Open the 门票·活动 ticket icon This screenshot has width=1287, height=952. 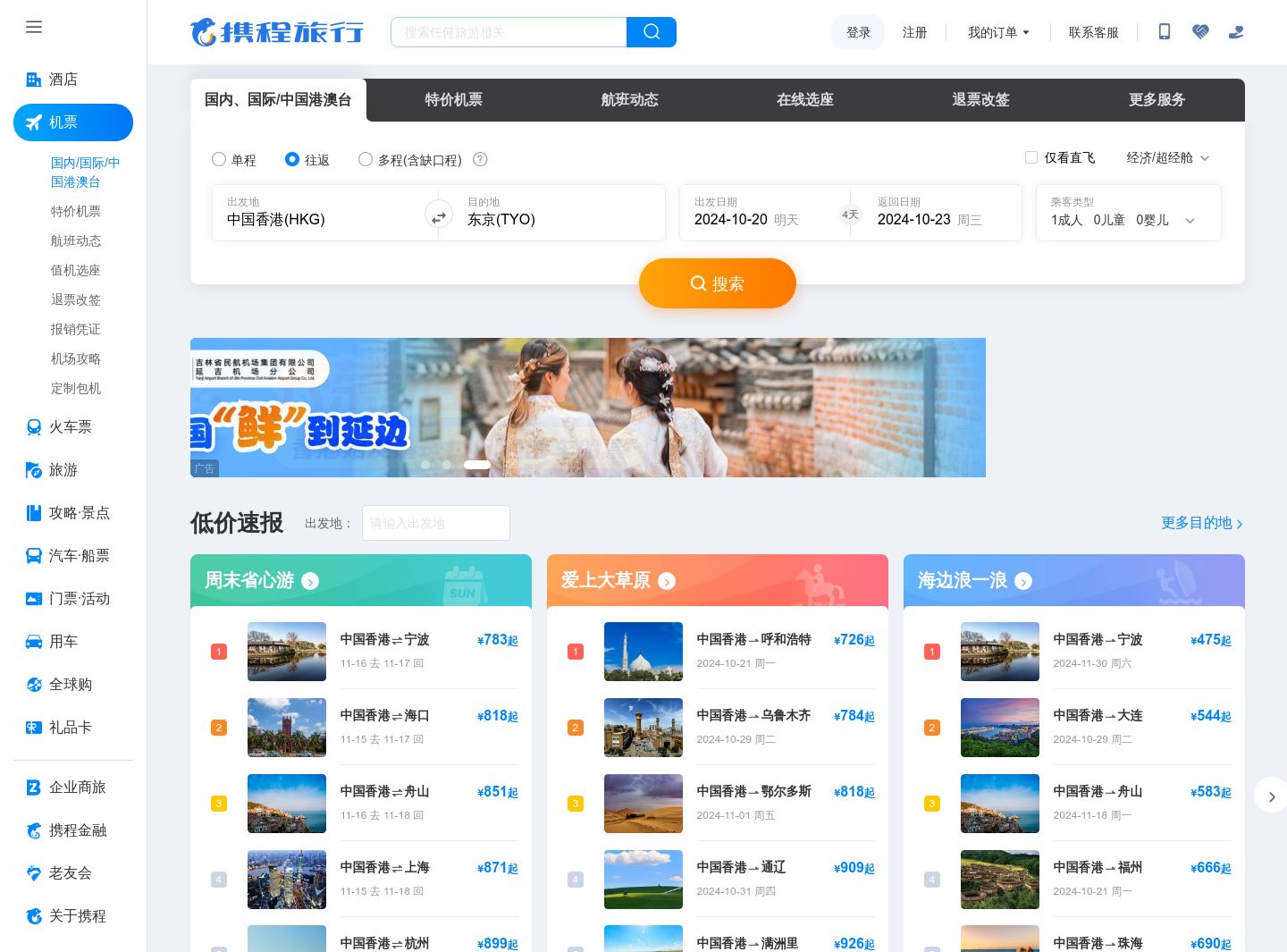point(34,599)
